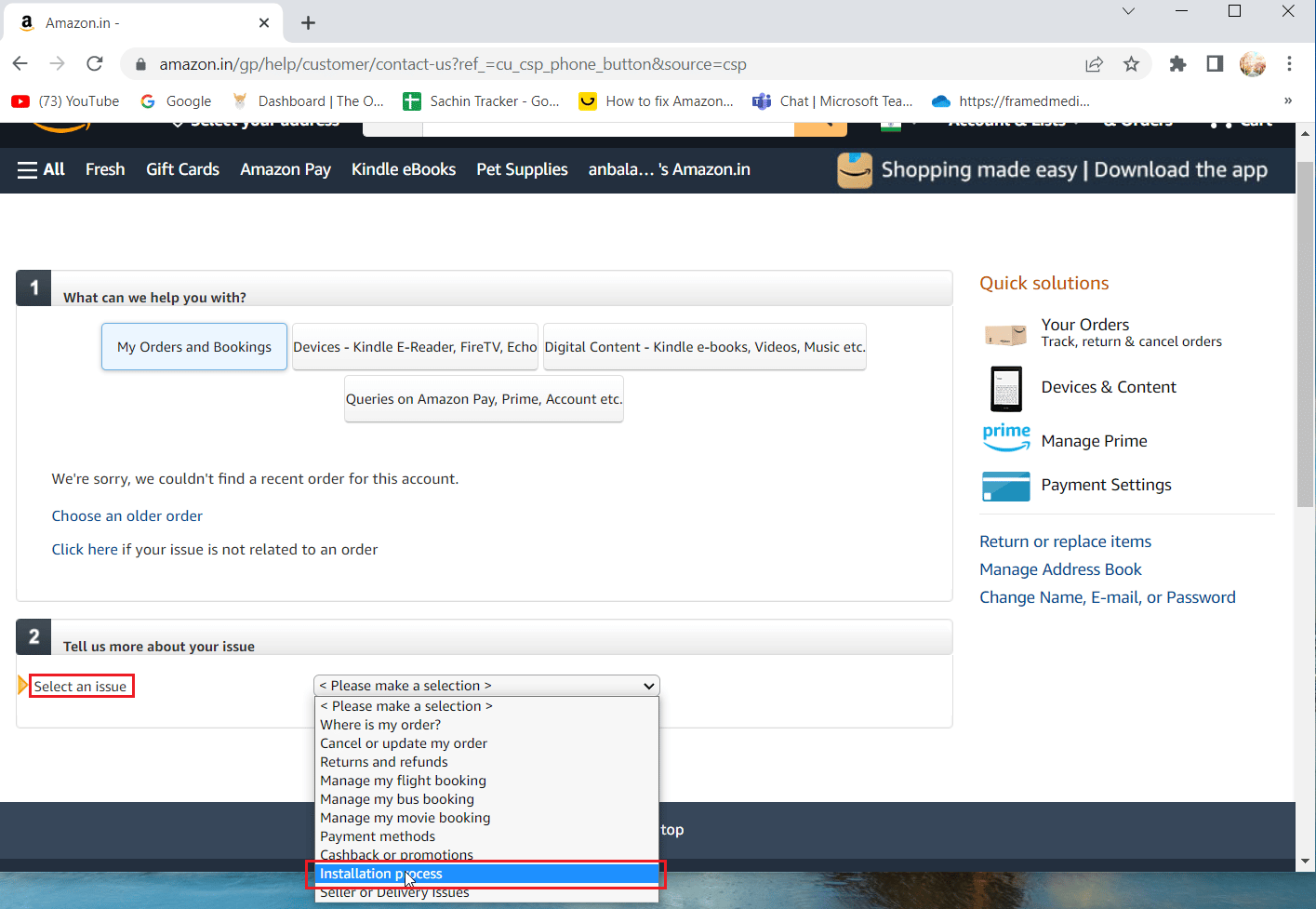Open Manage Address Book link
Viewport: 1316px width, 909px height.
[x=1060, y=569]
